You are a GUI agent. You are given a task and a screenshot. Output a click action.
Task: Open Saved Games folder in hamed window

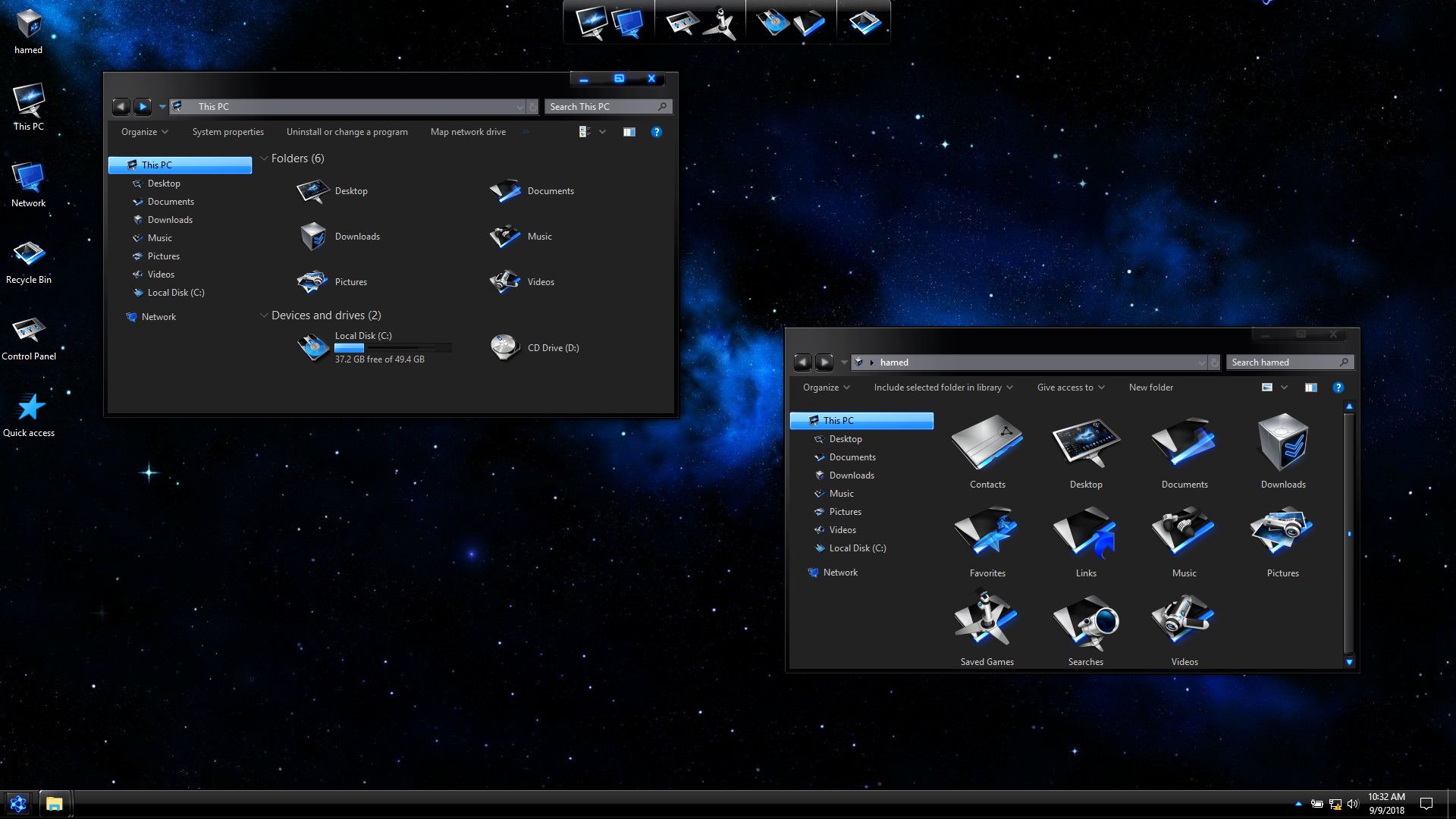tap(987, 623)
